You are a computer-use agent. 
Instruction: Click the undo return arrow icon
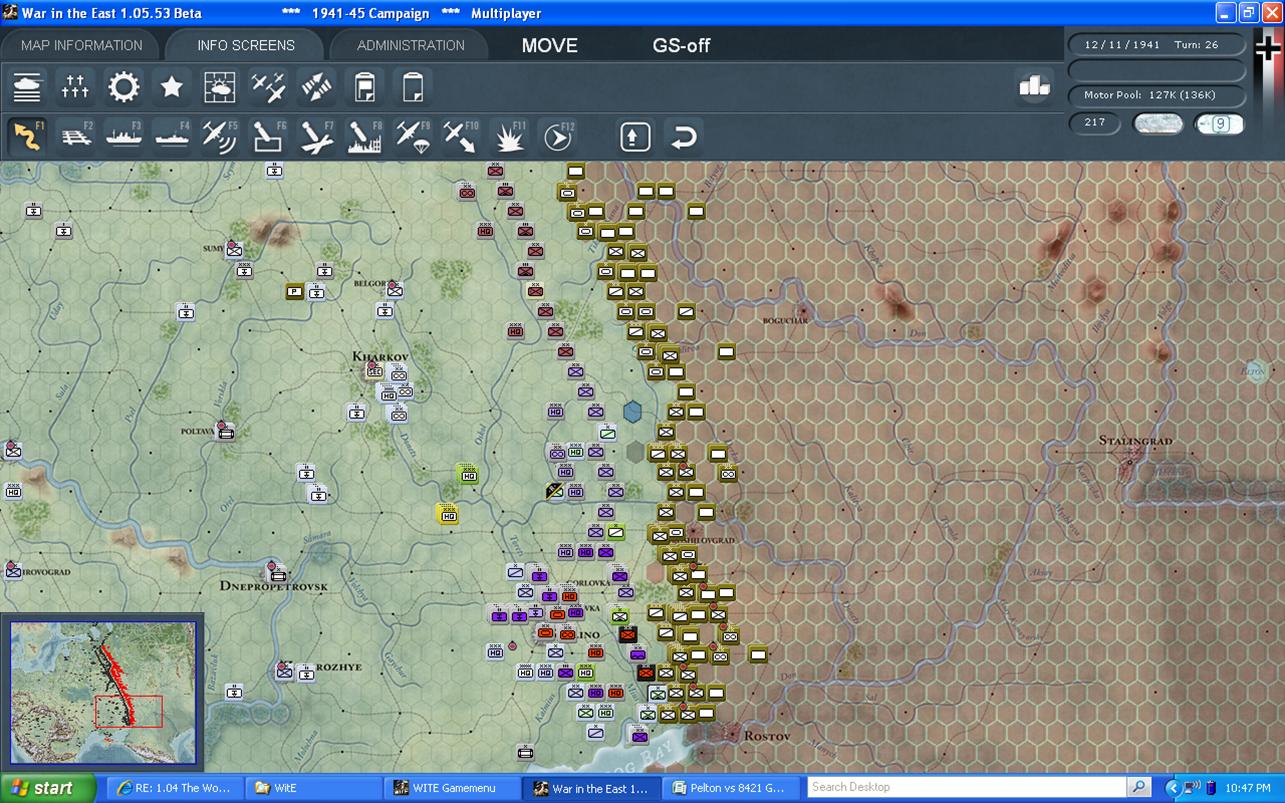coord(684,136)
